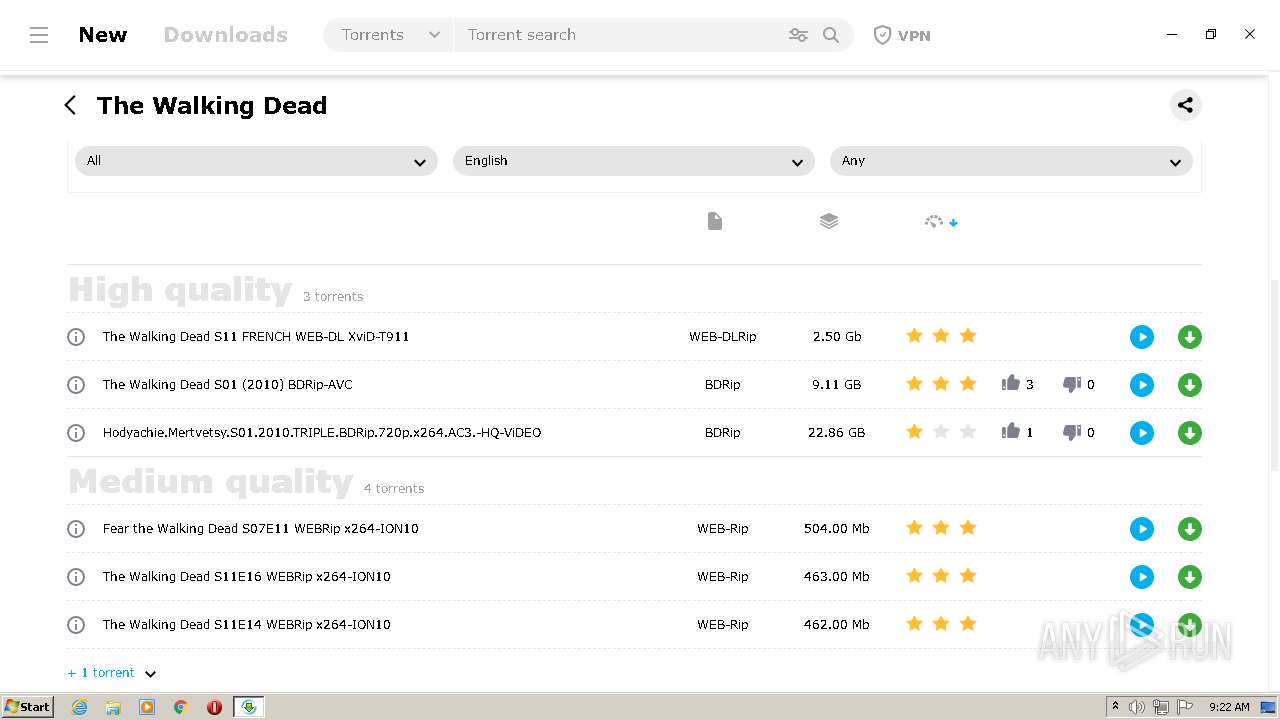This screenshot has height=720, width=1280.
Task: Show info for S11E16 WEBRip torrent
Action: coord(76,577)
